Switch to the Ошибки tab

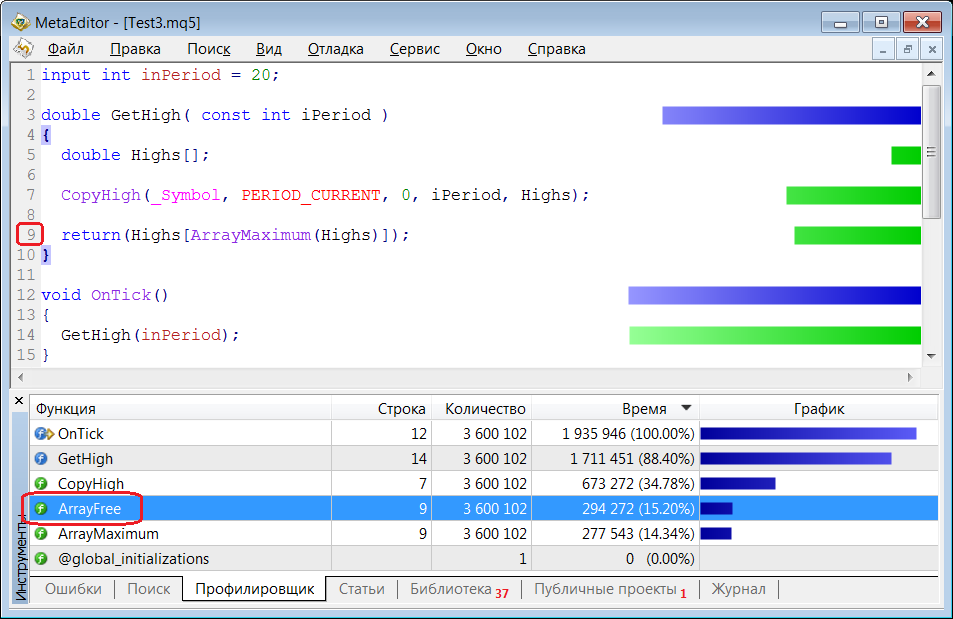(73, 589)
